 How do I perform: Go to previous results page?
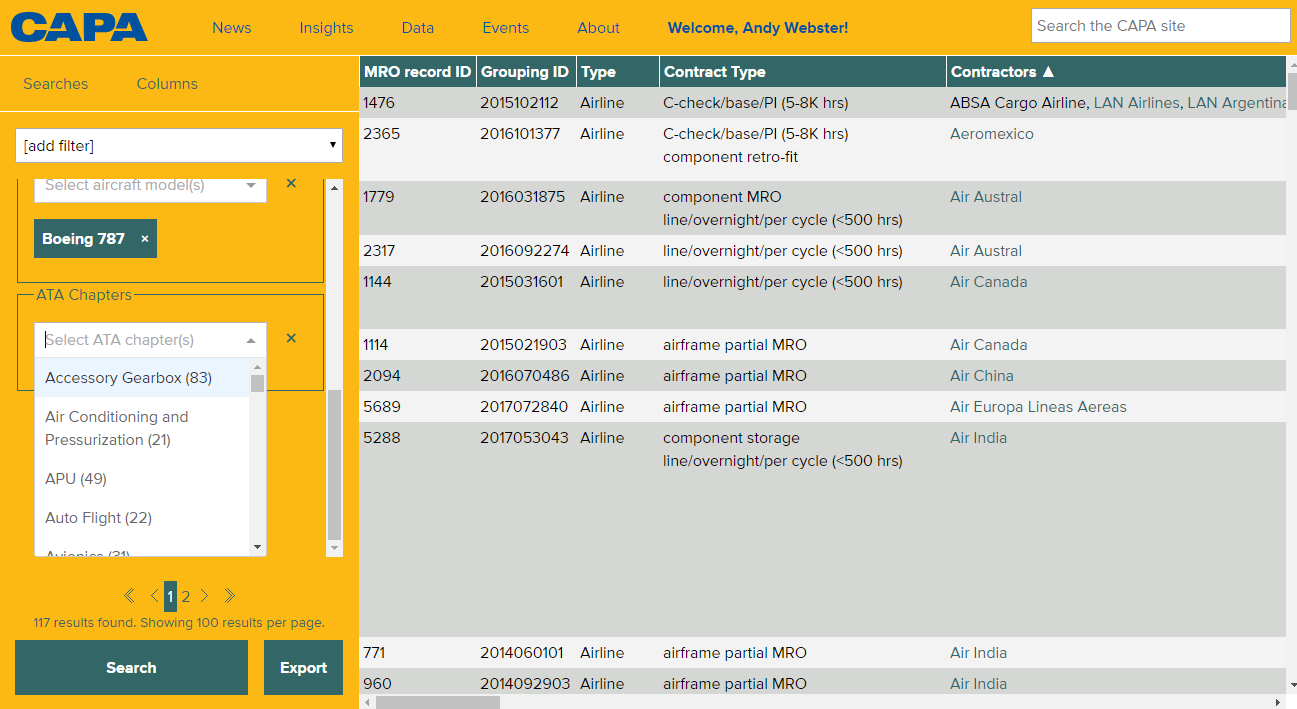coord(154,596)
